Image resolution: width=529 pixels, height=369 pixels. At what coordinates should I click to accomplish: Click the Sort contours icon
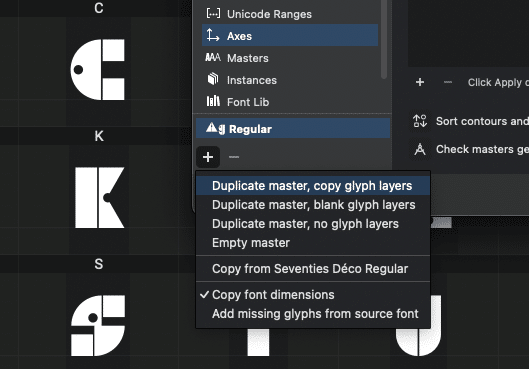[420, 121]
